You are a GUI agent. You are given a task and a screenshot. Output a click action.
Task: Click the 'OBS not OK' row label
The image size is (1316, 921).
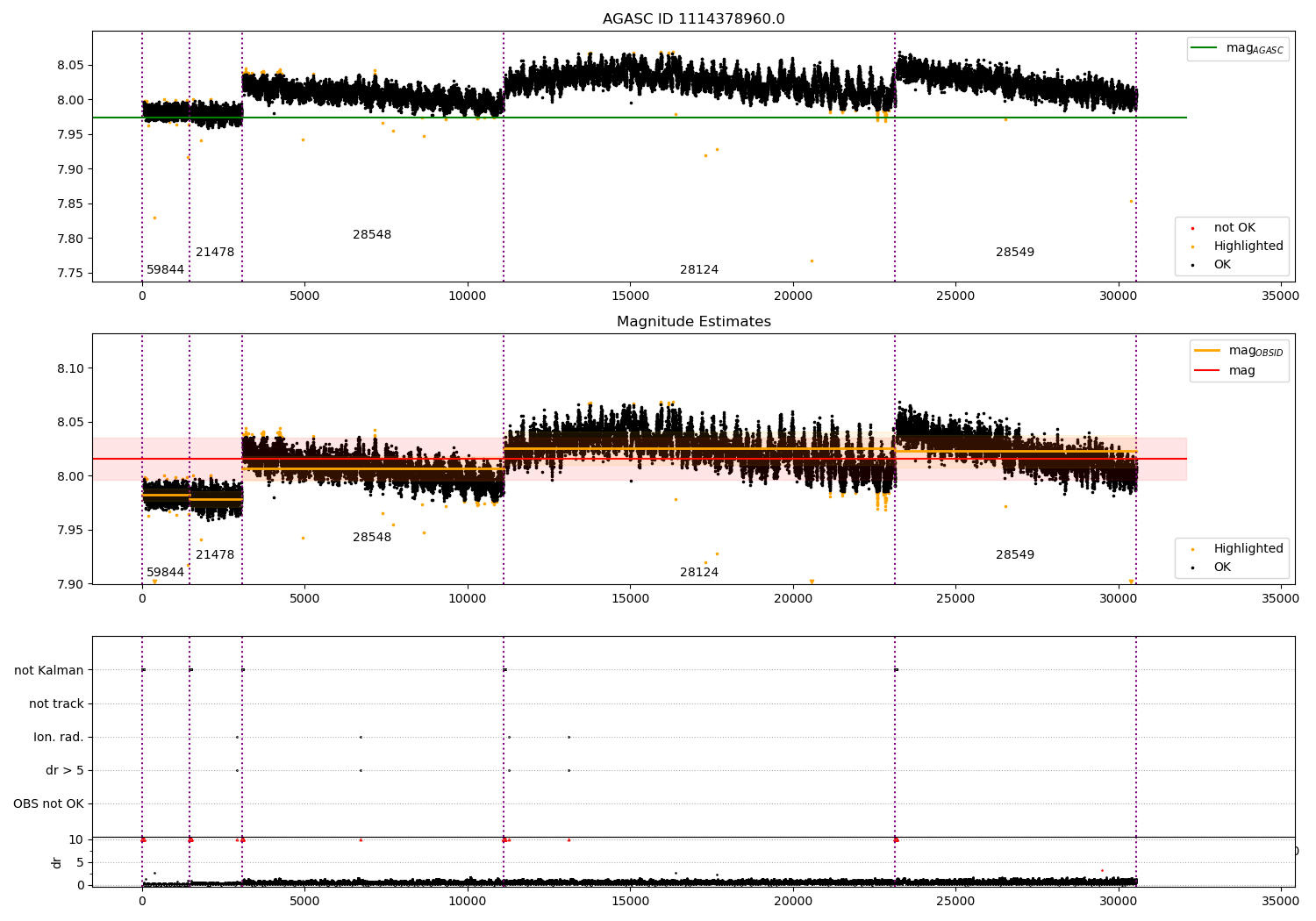click(x=48, y=804)
